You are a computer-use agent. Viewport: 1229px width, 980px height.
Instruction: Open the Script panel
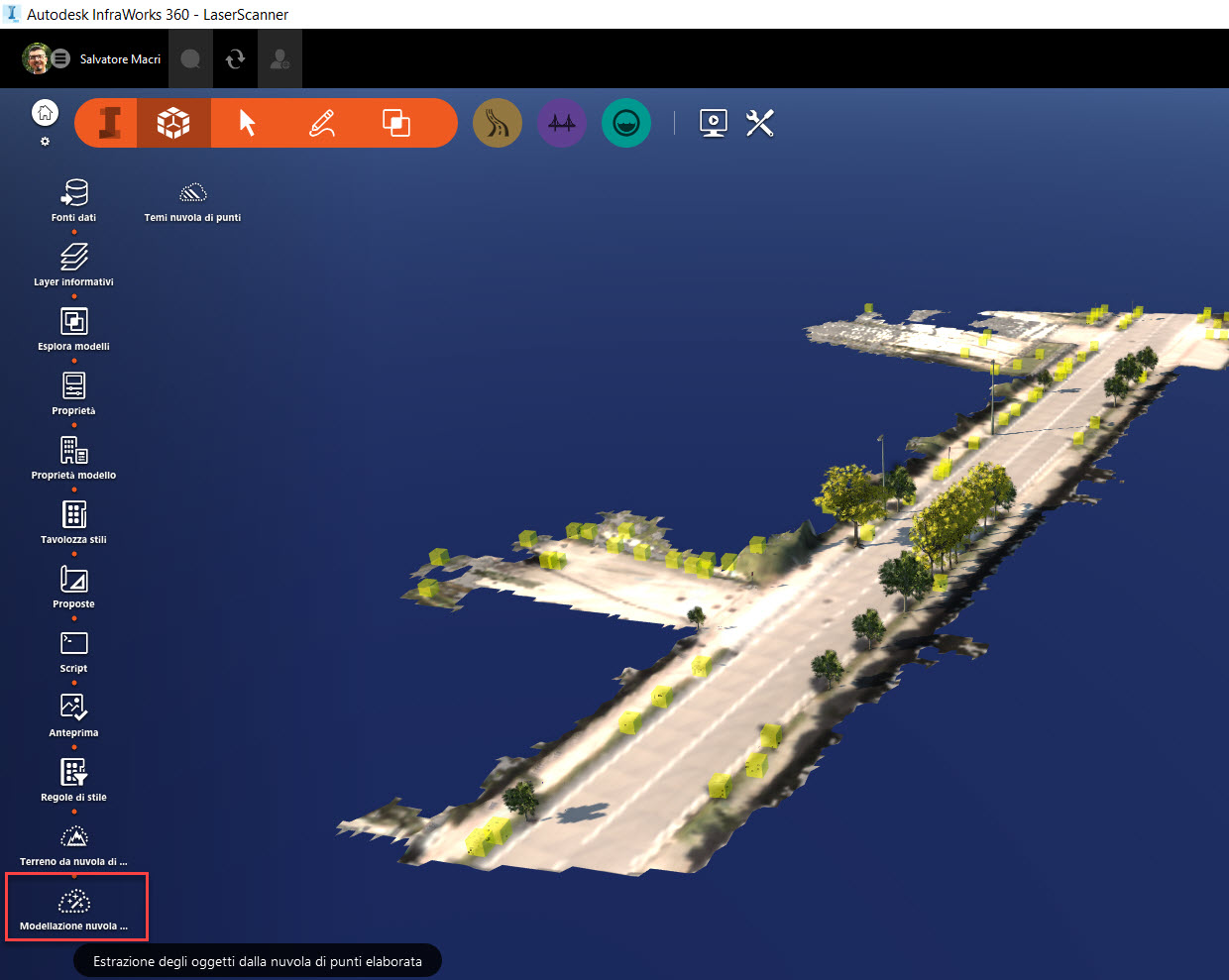73,643
